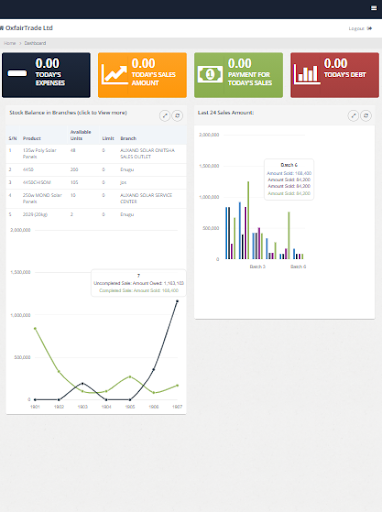
Task: Open the hamburger menu in top bar
Action: tap(374, 8)
